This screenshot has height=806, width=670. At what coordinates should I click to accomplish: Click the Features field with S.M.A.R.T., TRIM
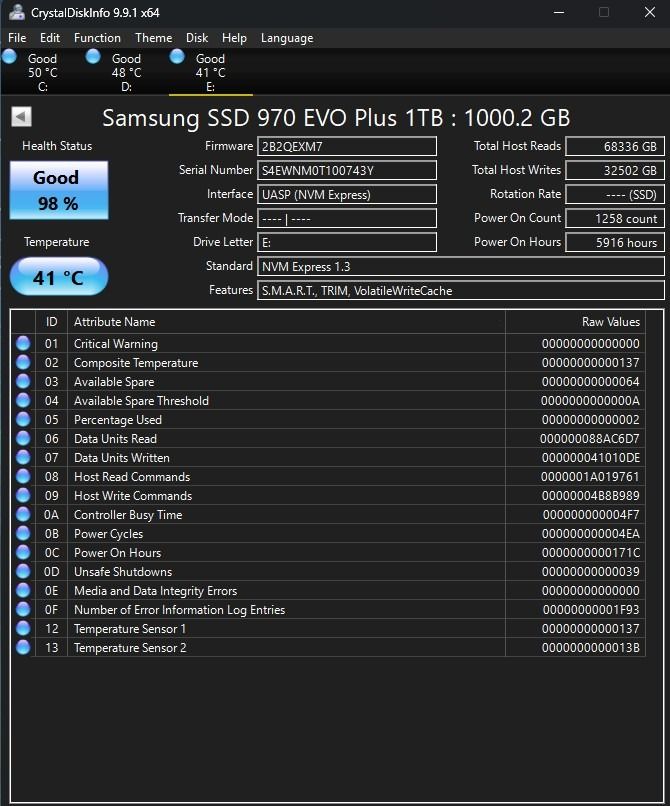click(x=461, y=290)
